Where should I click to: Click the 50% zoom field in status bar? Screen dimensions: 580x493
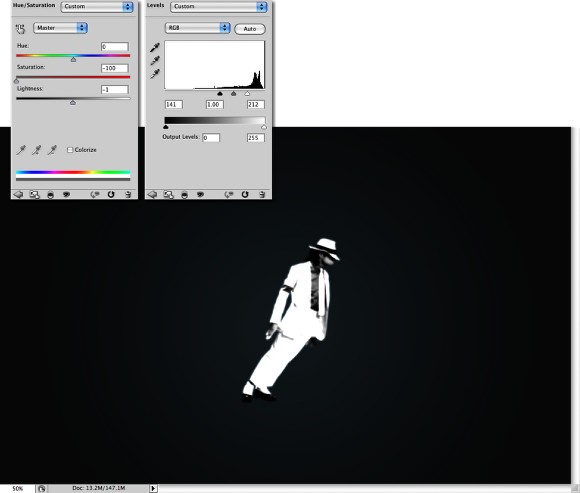coord(18,489)
